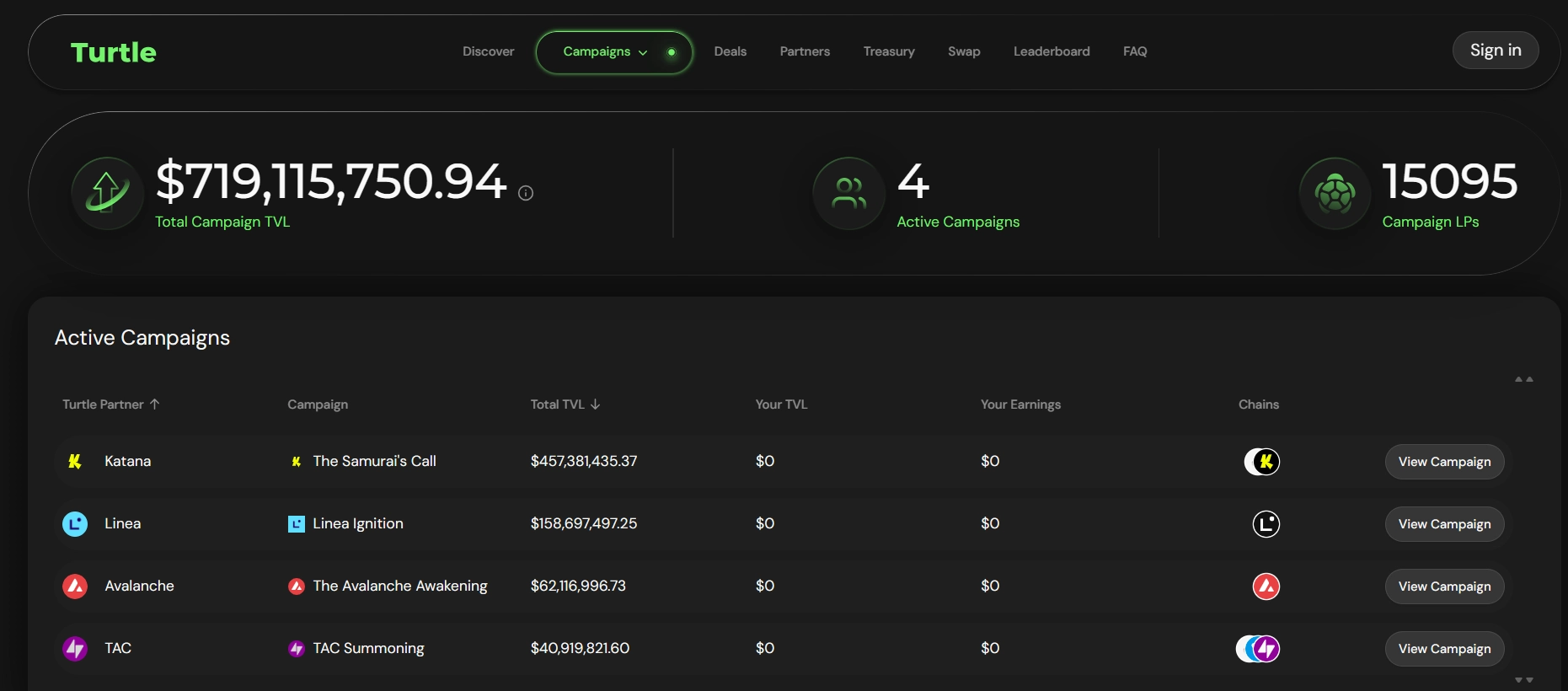Click the info icon beside total TVL
The width and height of the screenshot is (1568, 691).
tap(526, 193)
